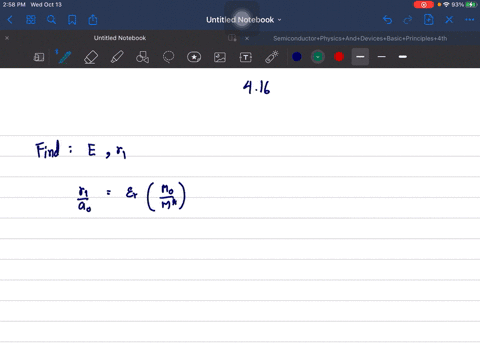The image size is (480, 360).
Task: Add a new page
Action: pos(429,20)
